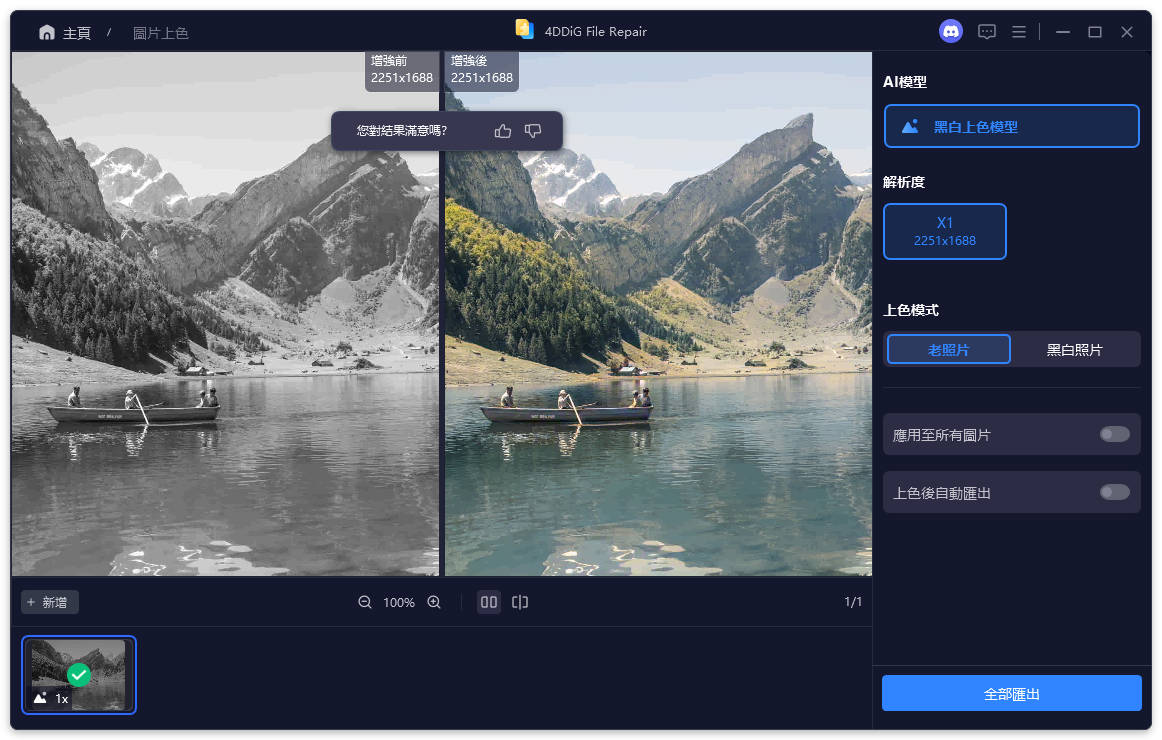Screen dimensions: 1162x740
Task: Click 新增 to add another image
Action: [49, 602]
